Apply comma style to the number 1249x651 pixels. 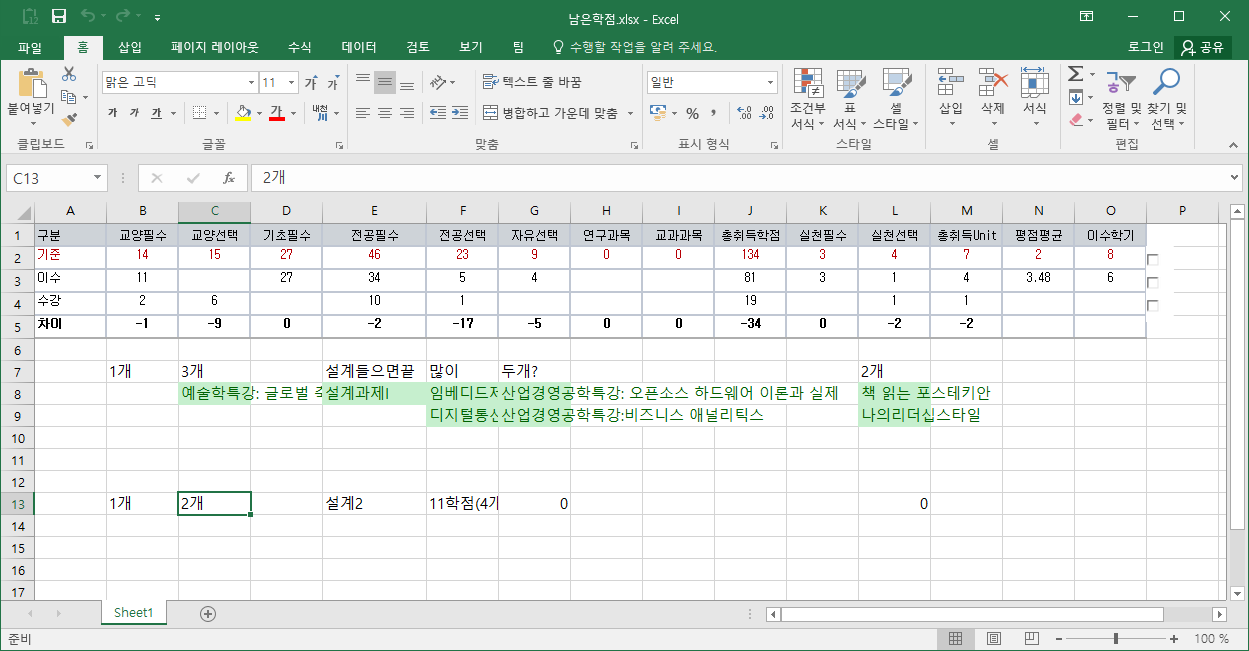pyautogui.click(x=714, y=113)
